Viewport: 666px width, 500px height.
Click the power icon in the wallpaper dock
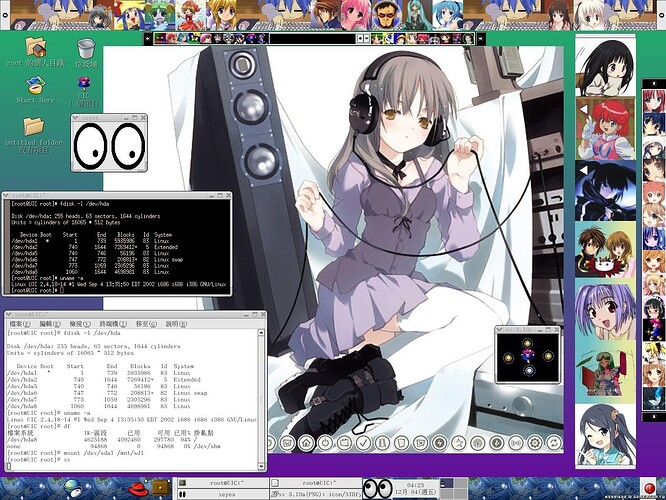[325, 443]
